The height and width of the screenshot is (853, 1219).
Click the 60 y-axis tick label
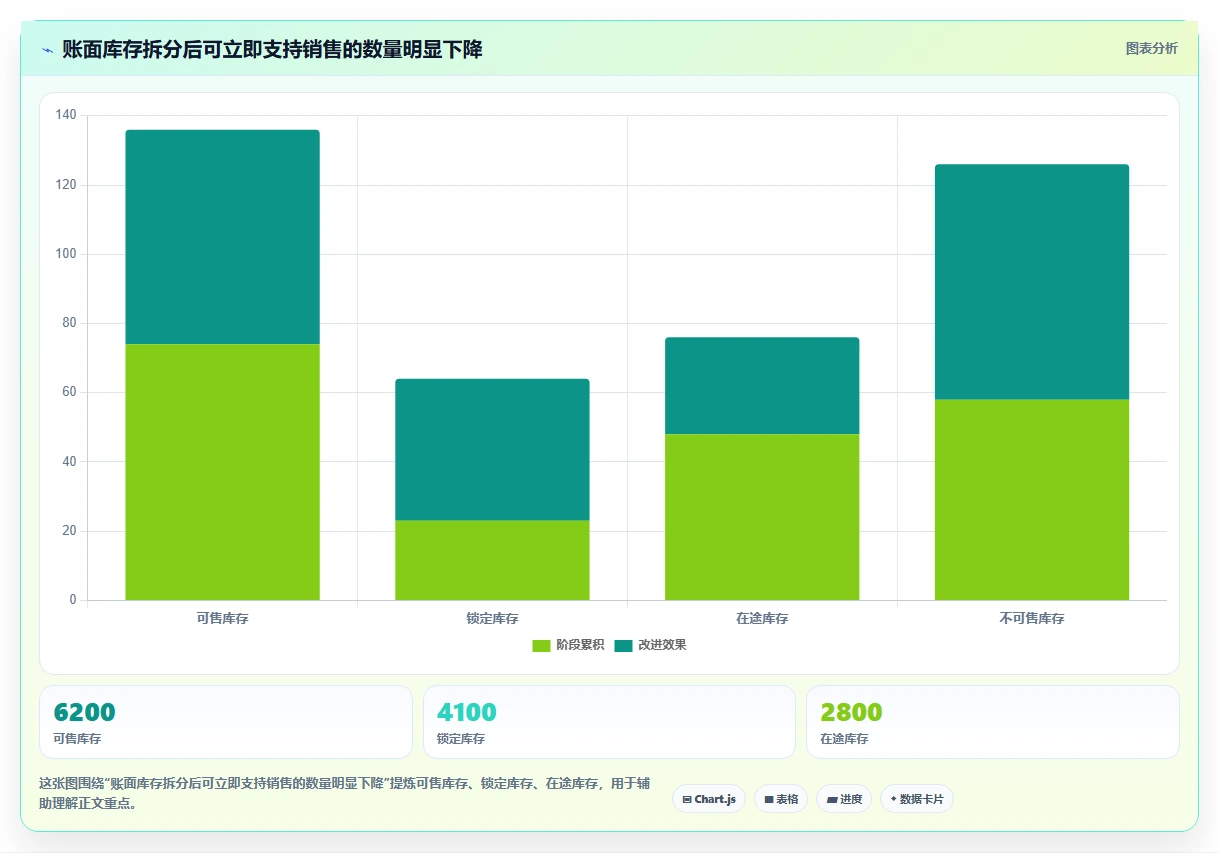(70, 392)
